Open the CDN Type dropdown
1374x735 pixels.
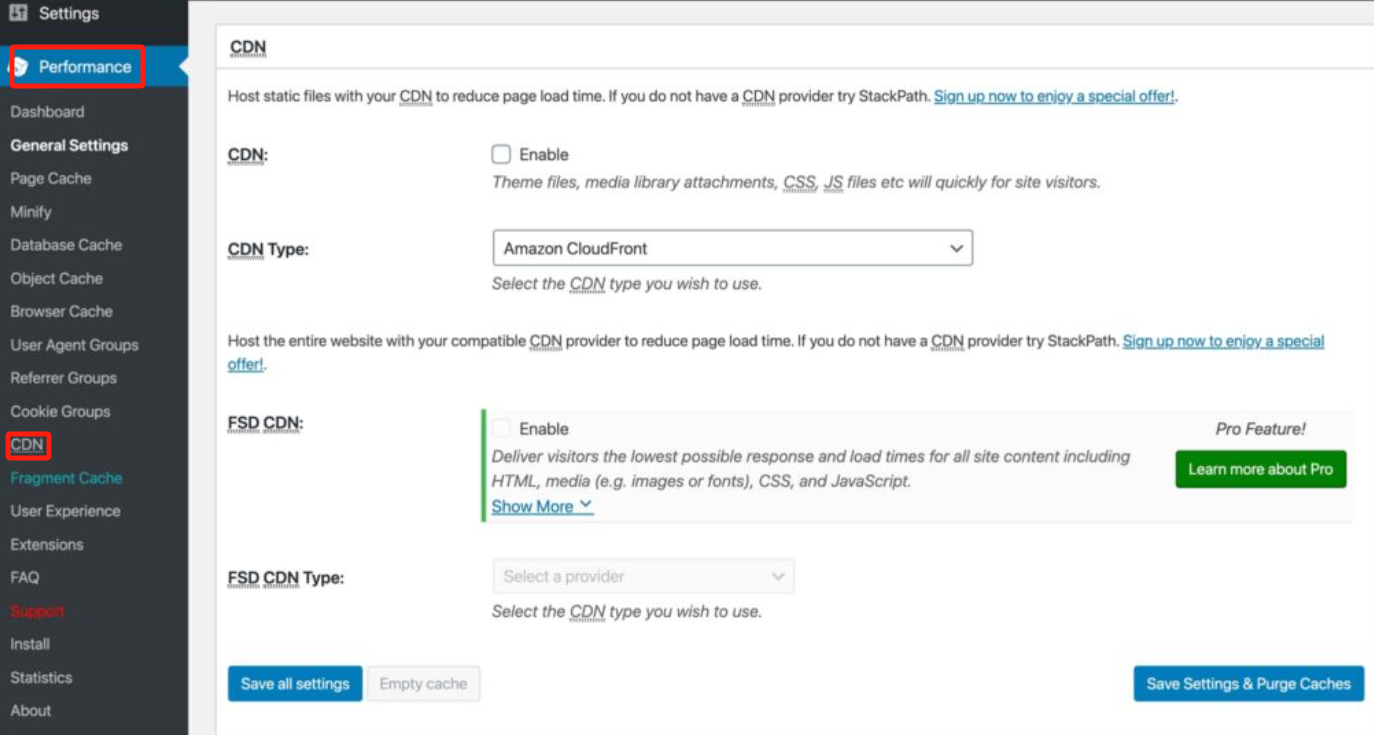point(731,247)
